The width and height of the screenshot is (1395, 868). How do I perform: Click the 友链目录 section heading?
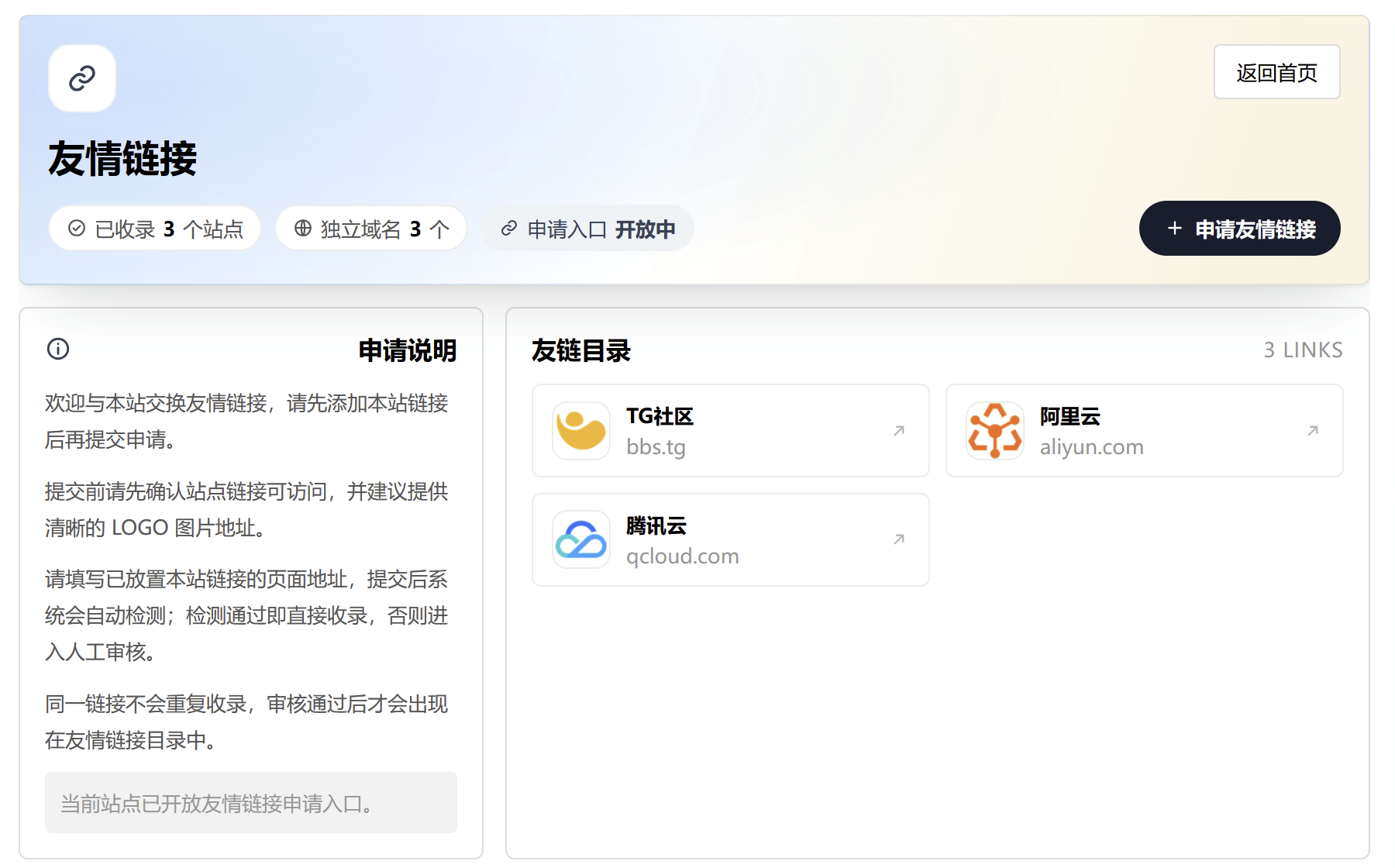pos(581,350)
